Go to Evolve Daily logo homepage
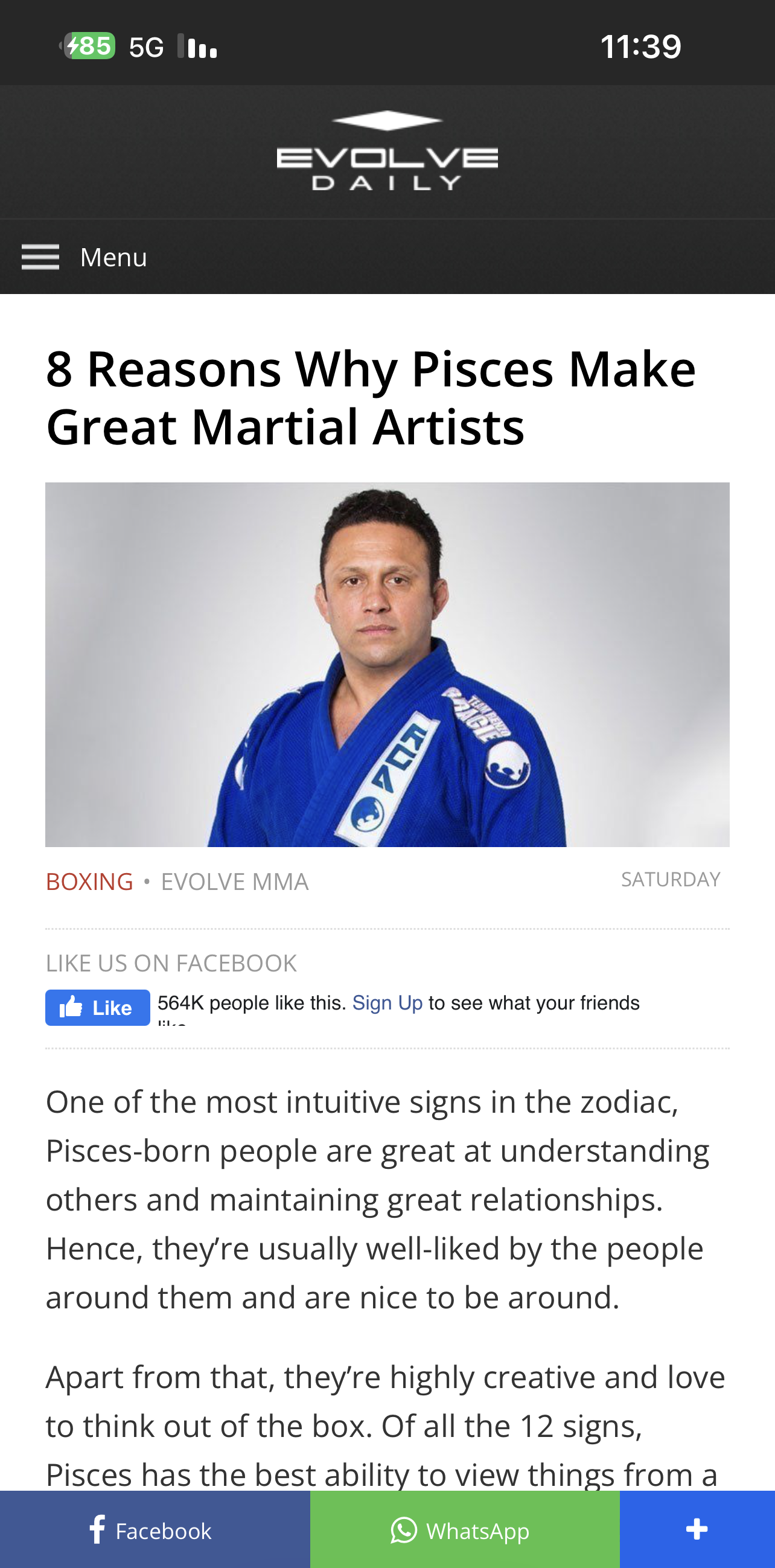The width and height of the screenshot is (775, 1568). (x=387, y=151)
